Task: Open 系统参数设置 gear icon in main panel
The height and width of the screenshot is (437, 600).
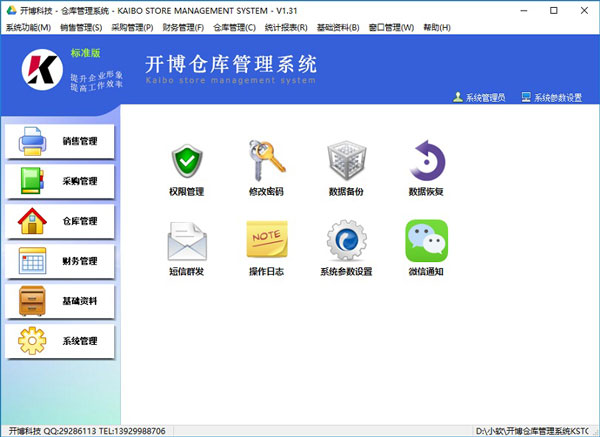Action: pos(346,240)
